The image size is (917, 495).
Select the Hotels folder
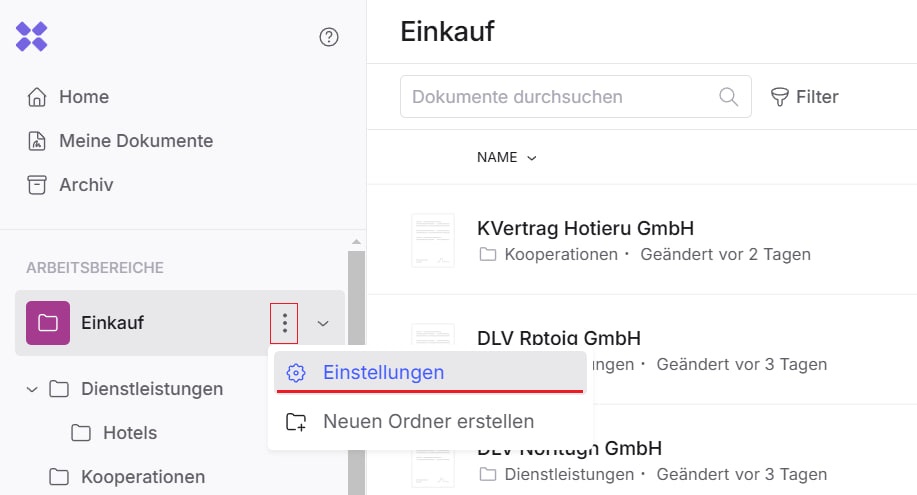130,433
